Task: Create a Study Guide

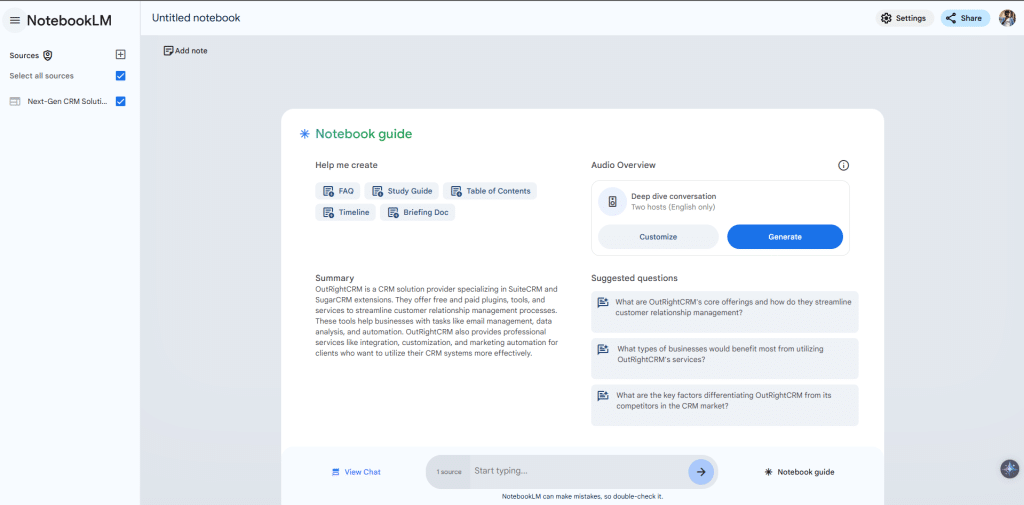Action: [x=402, y=191]
